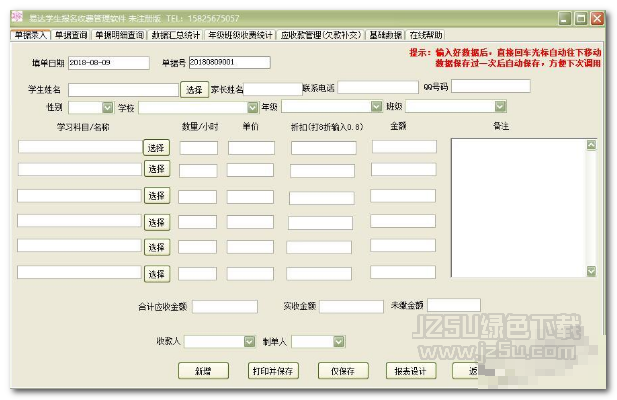This screenshot has height=400, width=617.
Task: Click 备注 scrollbar down arrow
Action: [591, 271]
